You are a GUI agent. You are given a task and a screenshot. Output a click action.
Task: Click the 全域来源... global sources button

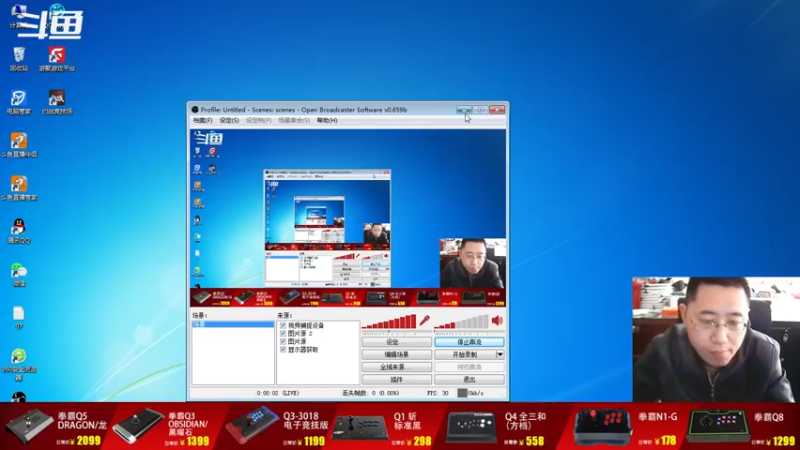(396, 367)
